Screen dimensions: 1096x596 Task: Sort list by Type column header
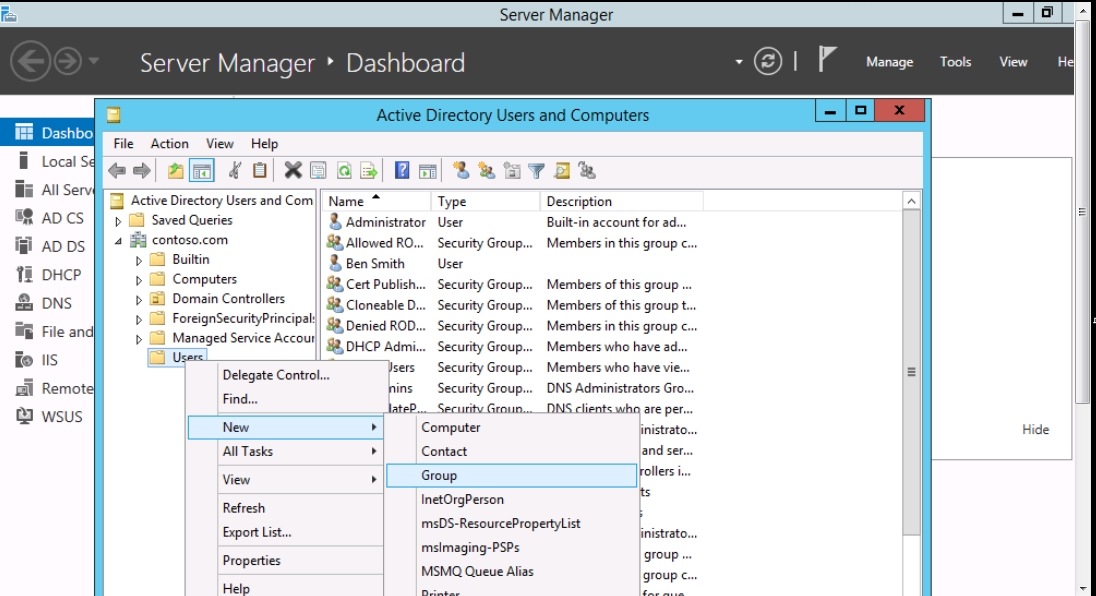pyautogui.click(x=485, y=201)
